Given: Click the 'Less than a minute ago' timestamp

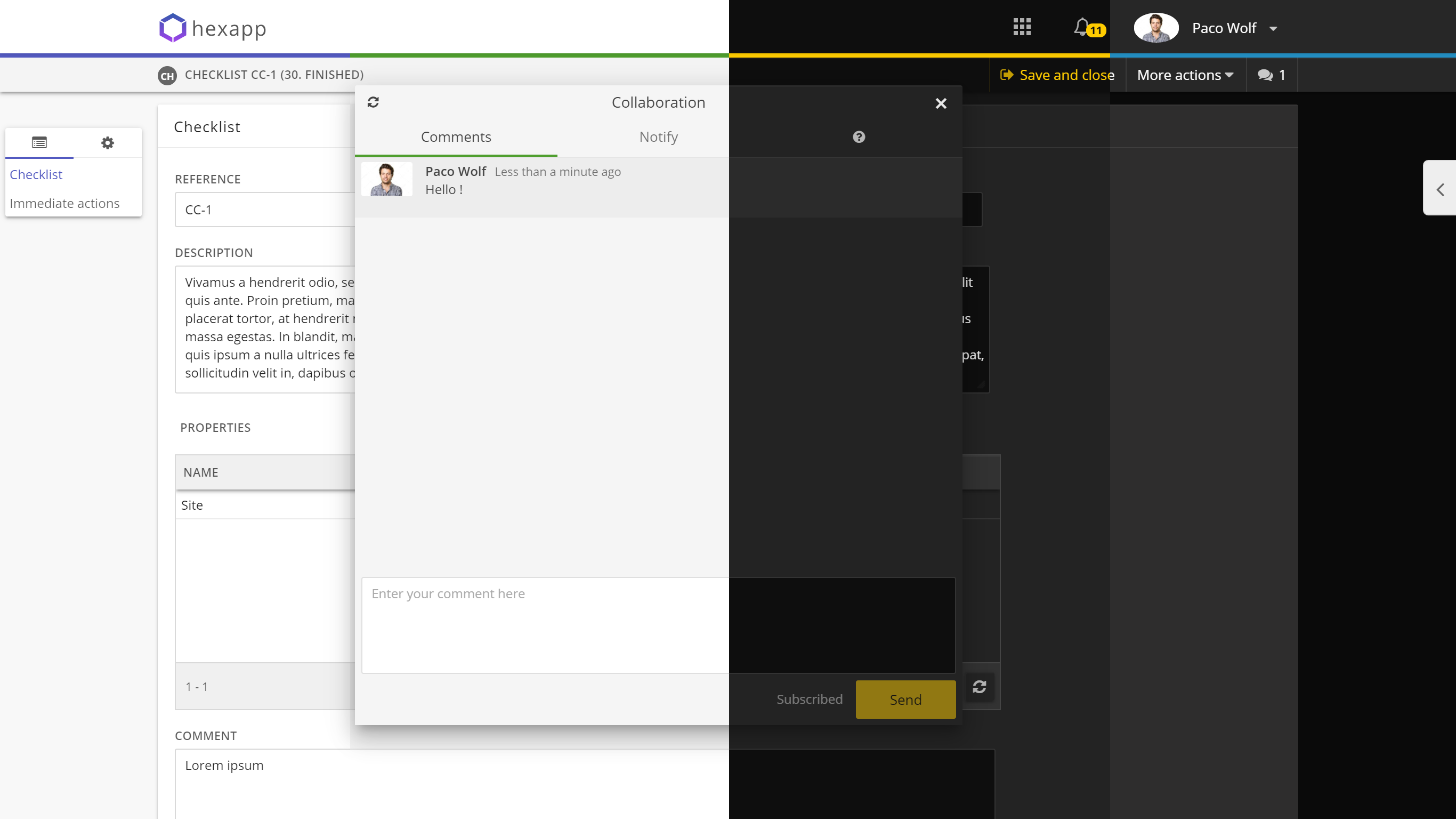Looking at the screenshot, I should [557, 172].
